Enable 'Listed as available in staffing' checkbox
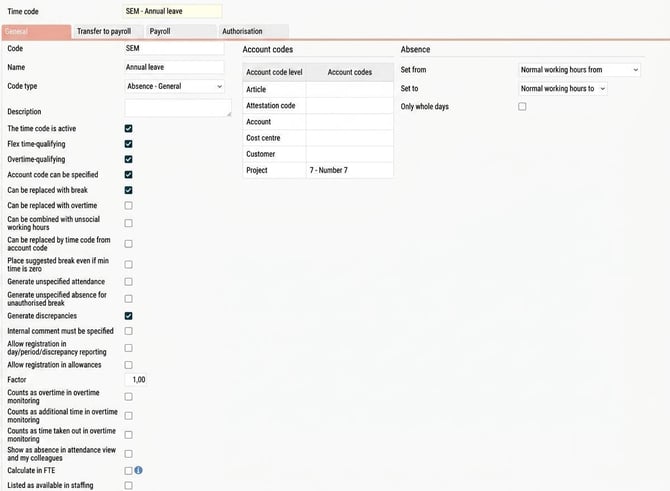 pyautogui.click(x=128, y=485)
